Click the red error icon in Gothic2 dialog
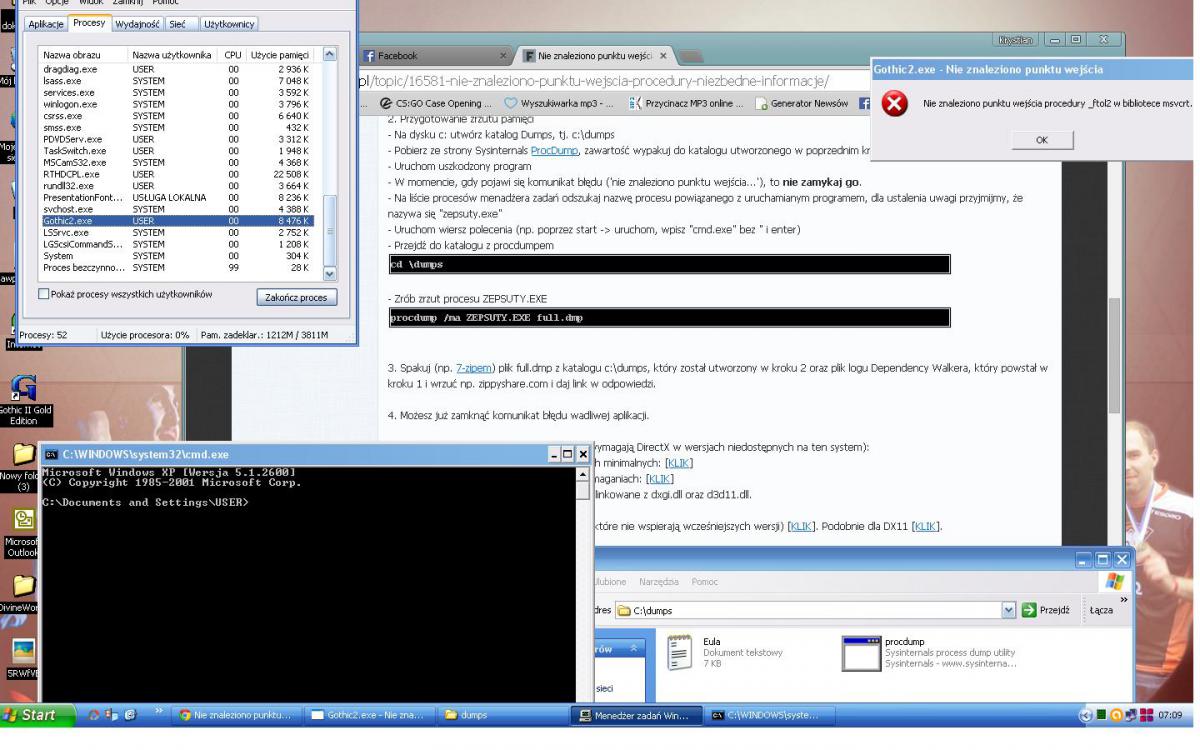1200x750 pixels. [896, 105]
